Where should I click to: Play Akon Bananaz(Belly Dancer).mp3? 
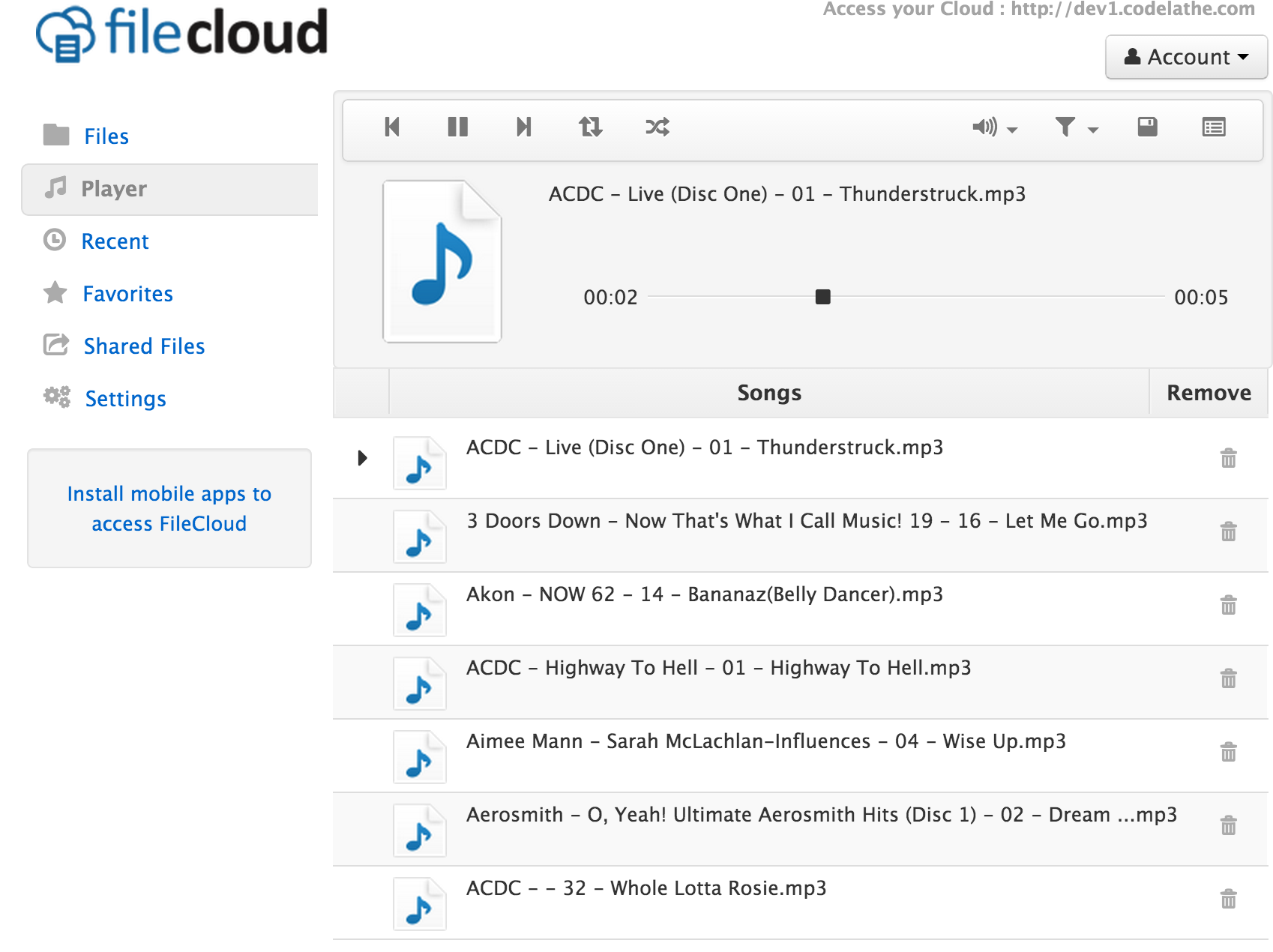click(x=705, y=594)
